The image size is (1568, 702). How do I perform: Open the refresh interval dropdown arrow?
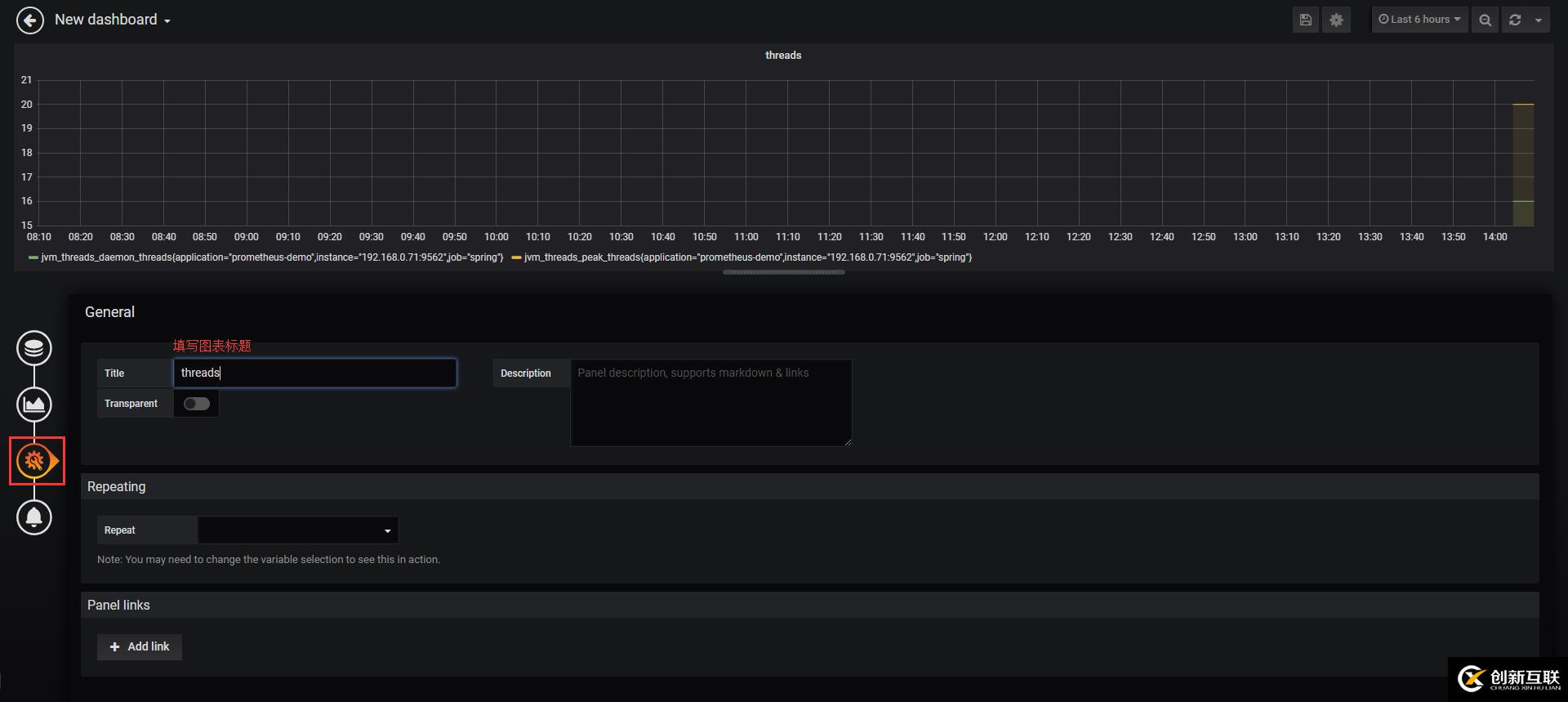click(x=1539, y=20)
